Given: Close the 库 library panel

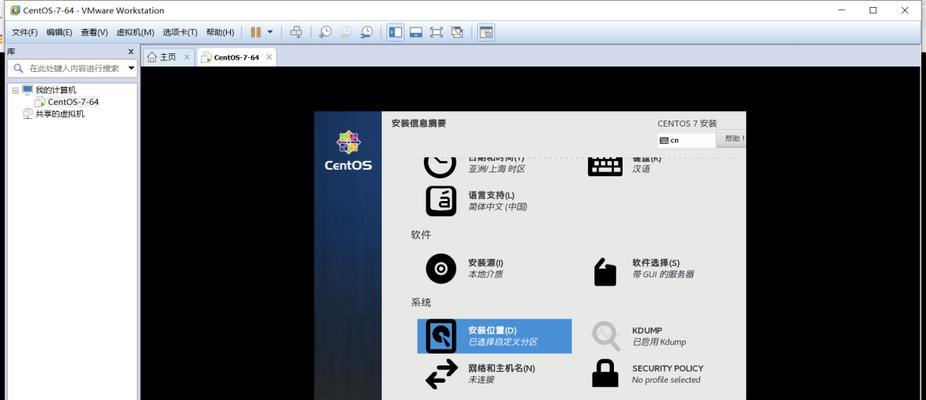Looking at the screenshot, I should 131,51.
